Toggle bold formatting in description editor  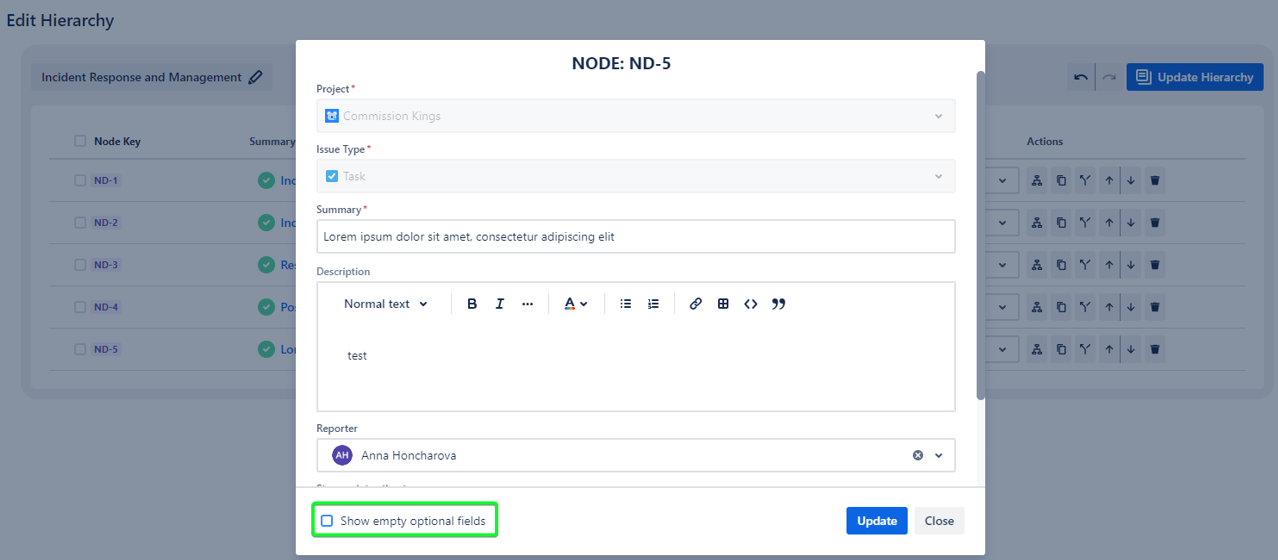tap(472, 304)
